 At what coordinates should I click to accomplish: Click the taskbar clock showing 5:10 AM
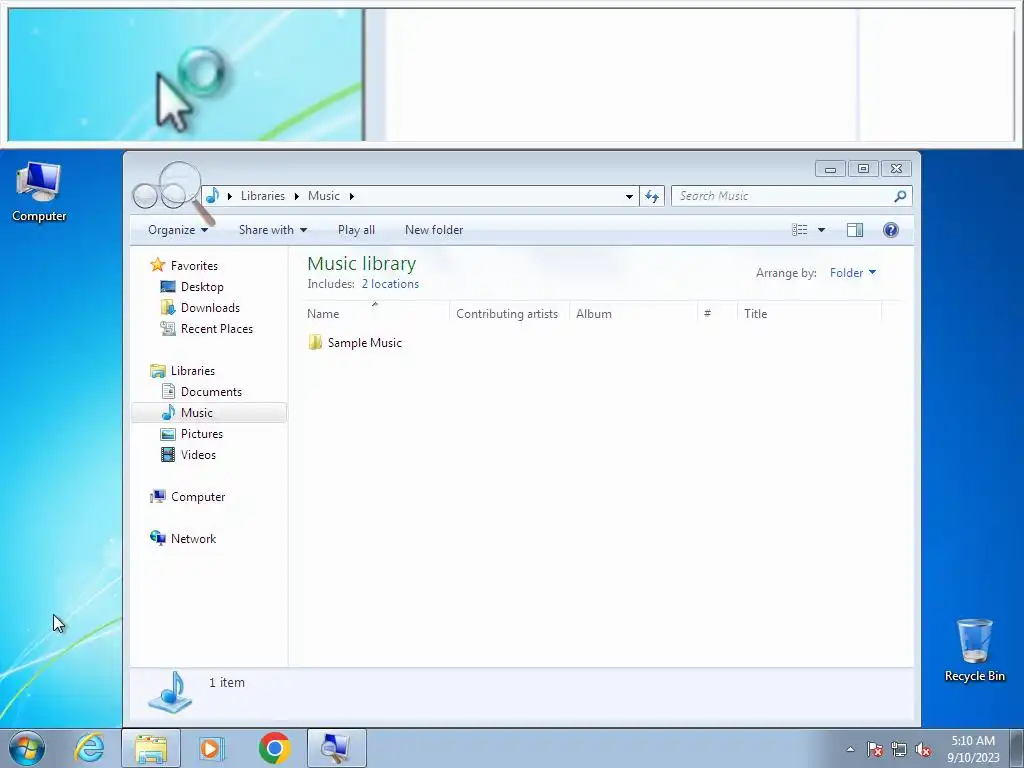click(x=973, y=749)
